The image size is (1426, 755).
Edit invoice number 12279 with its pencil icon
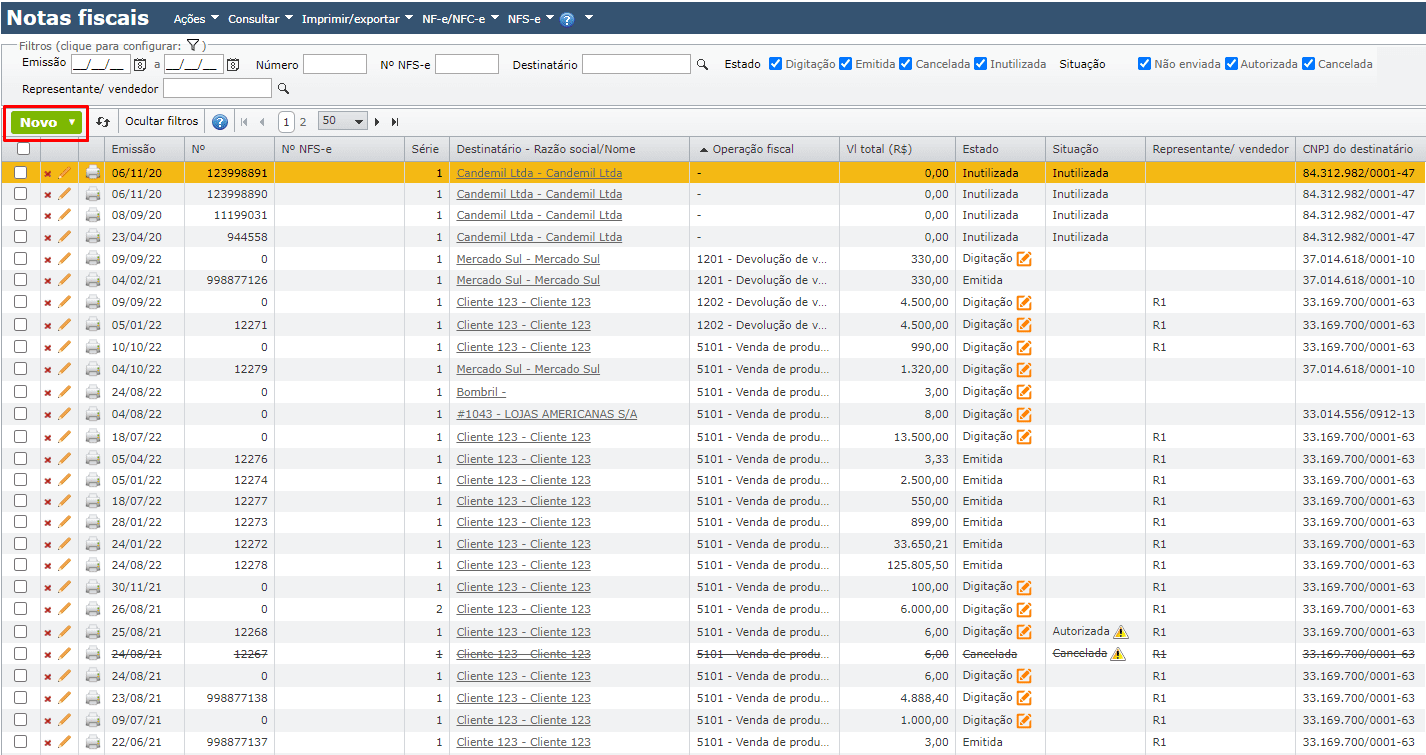click(65, 369)
